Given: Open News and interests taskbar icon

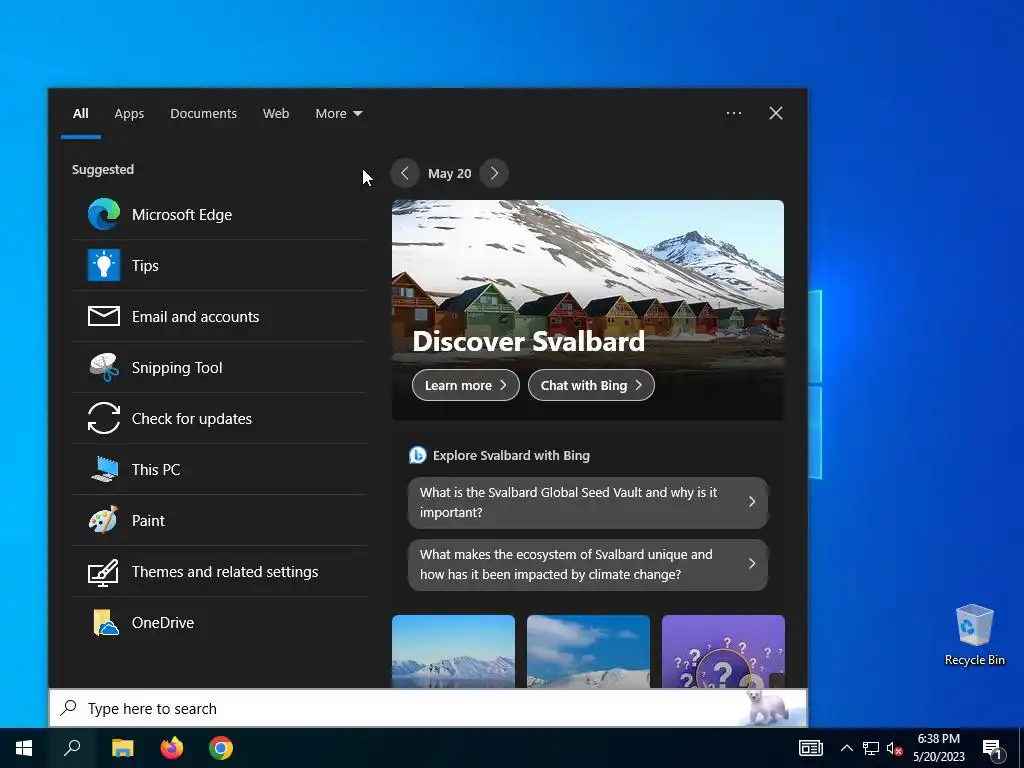Looking at the screenshot, I should pos(810,748).
